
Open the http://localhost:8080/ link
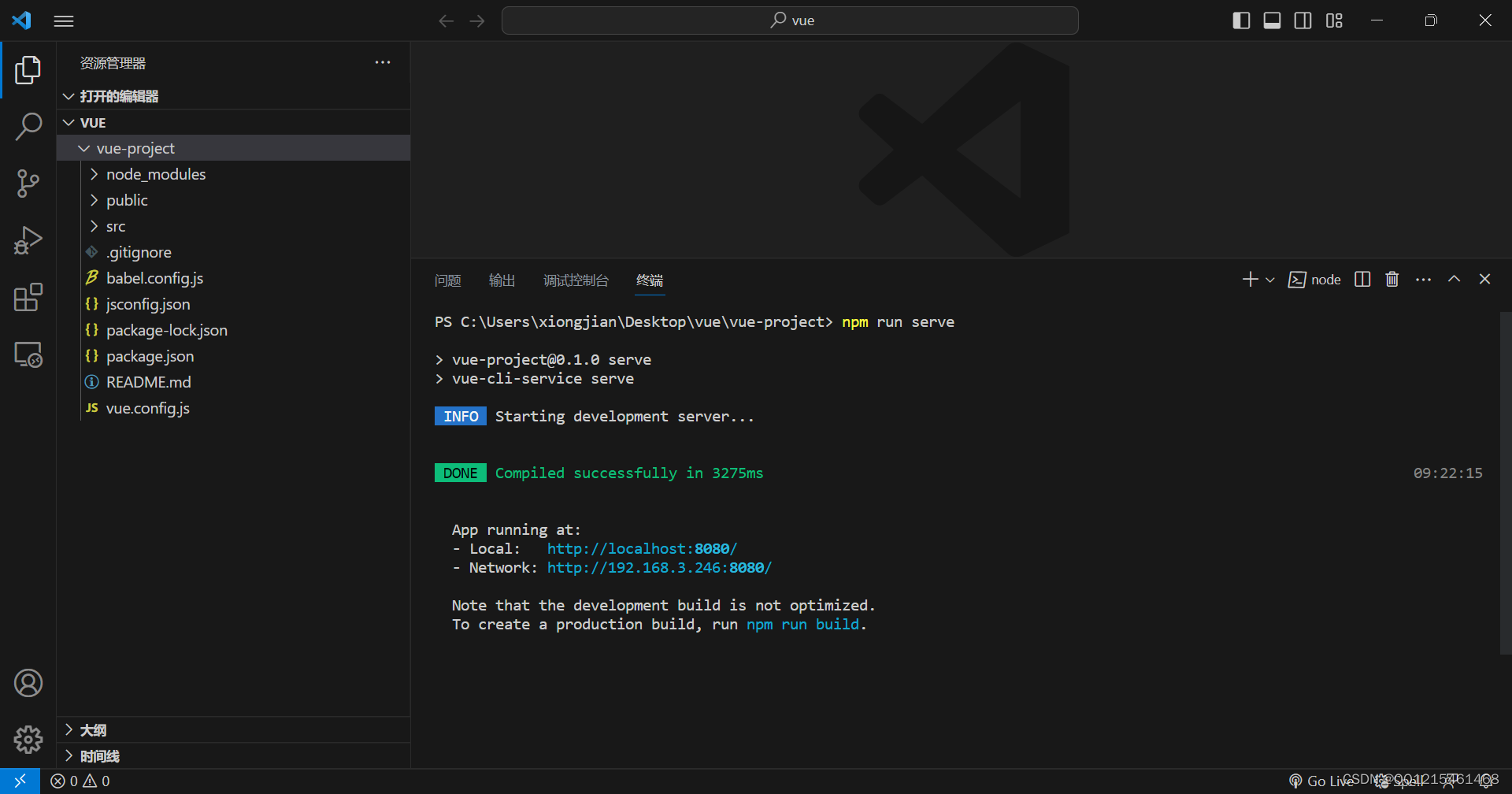[642, 549]
